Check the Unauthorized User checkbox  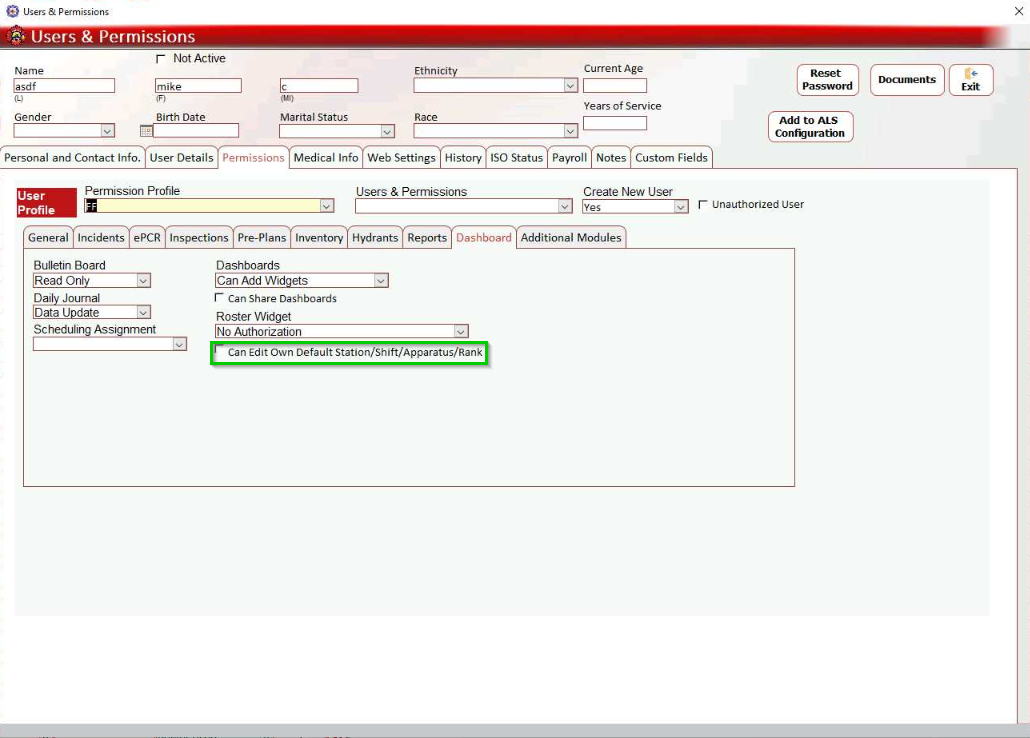pyautogui.click(x=703, y=205)
